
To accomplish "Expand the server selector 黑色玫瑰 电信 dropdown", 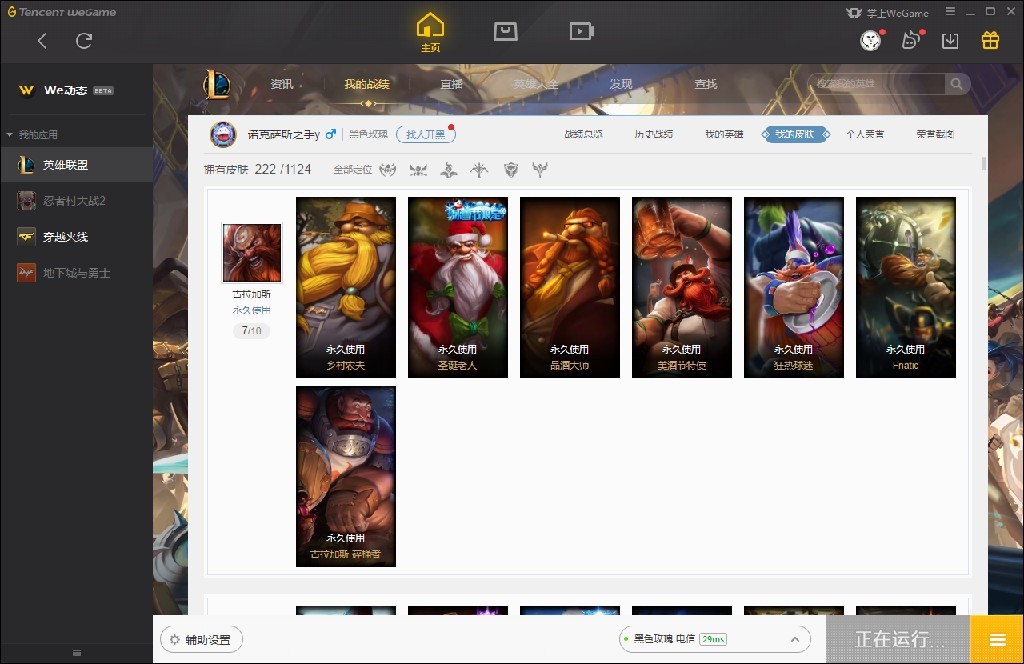I will 796,639.
